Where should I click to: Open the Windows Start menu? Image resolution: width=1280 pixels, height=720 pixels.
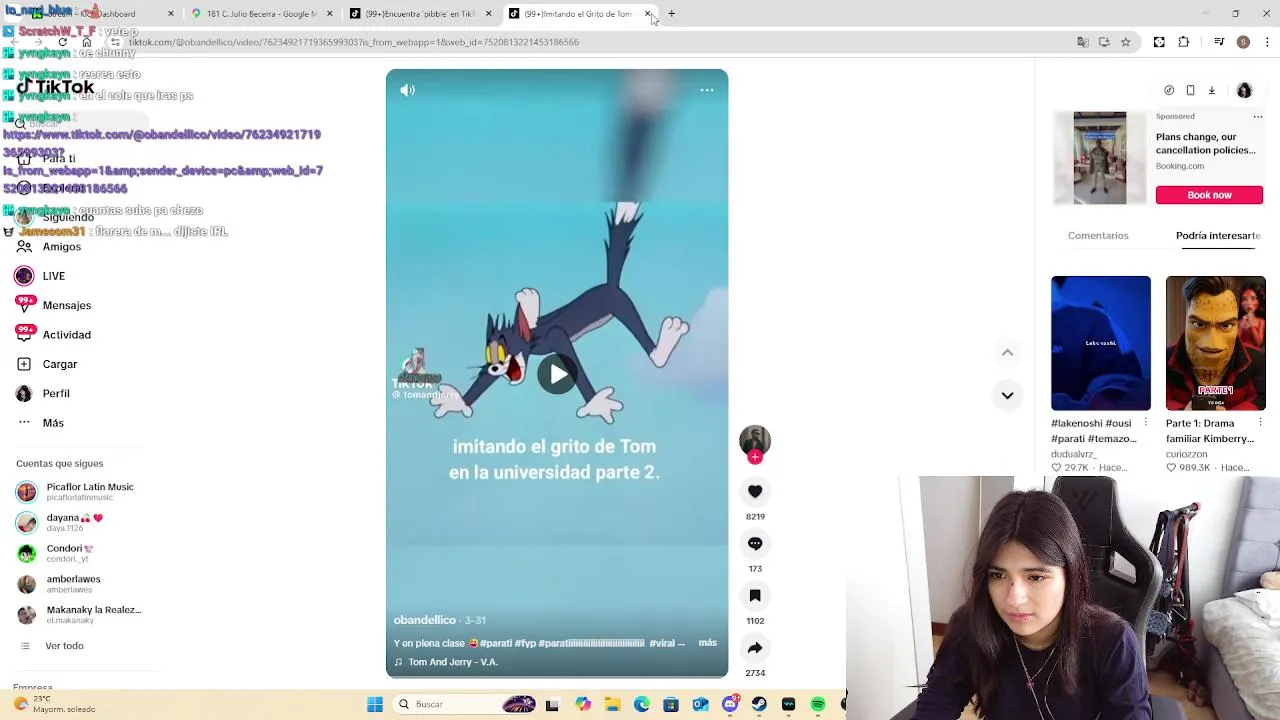point(375,704)
